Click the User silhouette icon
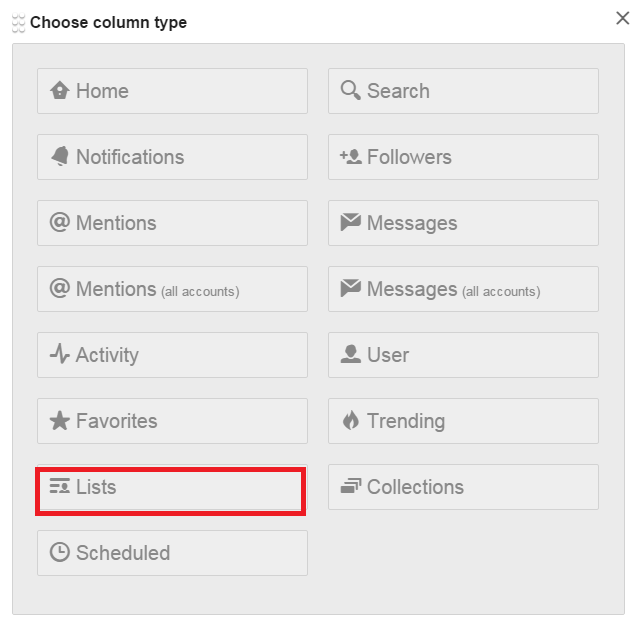Viewport: 637px width, 623px height. pyautogui.click(x=350, y=355)
